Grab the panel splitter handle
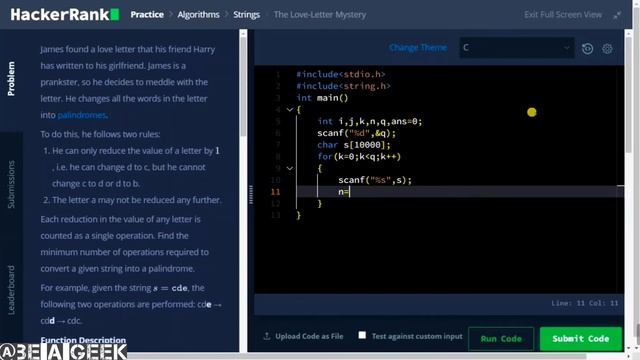This screenshot has width=640, height=360. pyautogui.click(x=251, y=194)
